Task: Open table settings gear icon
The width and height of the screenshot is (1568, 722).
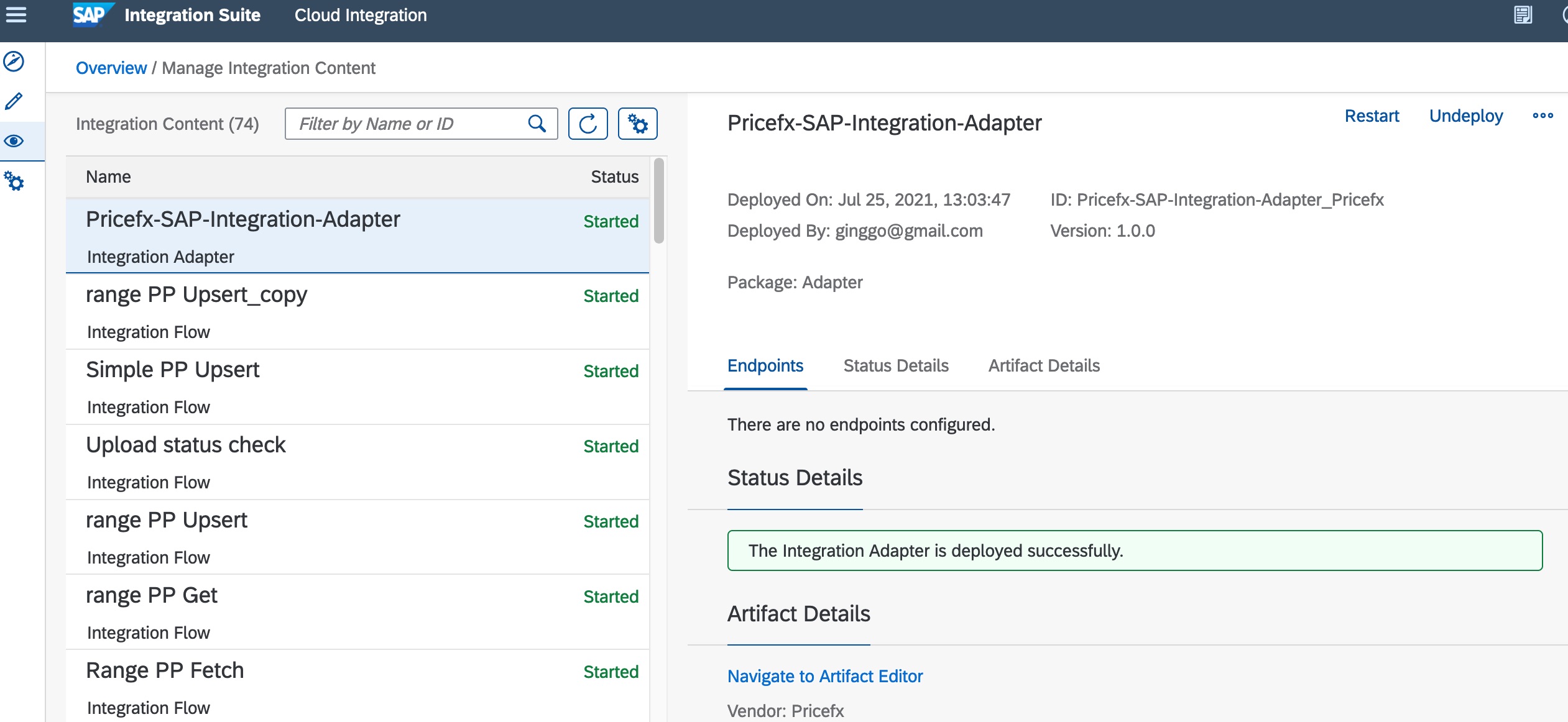Action: pyautogui.click(x=637, y=124)
